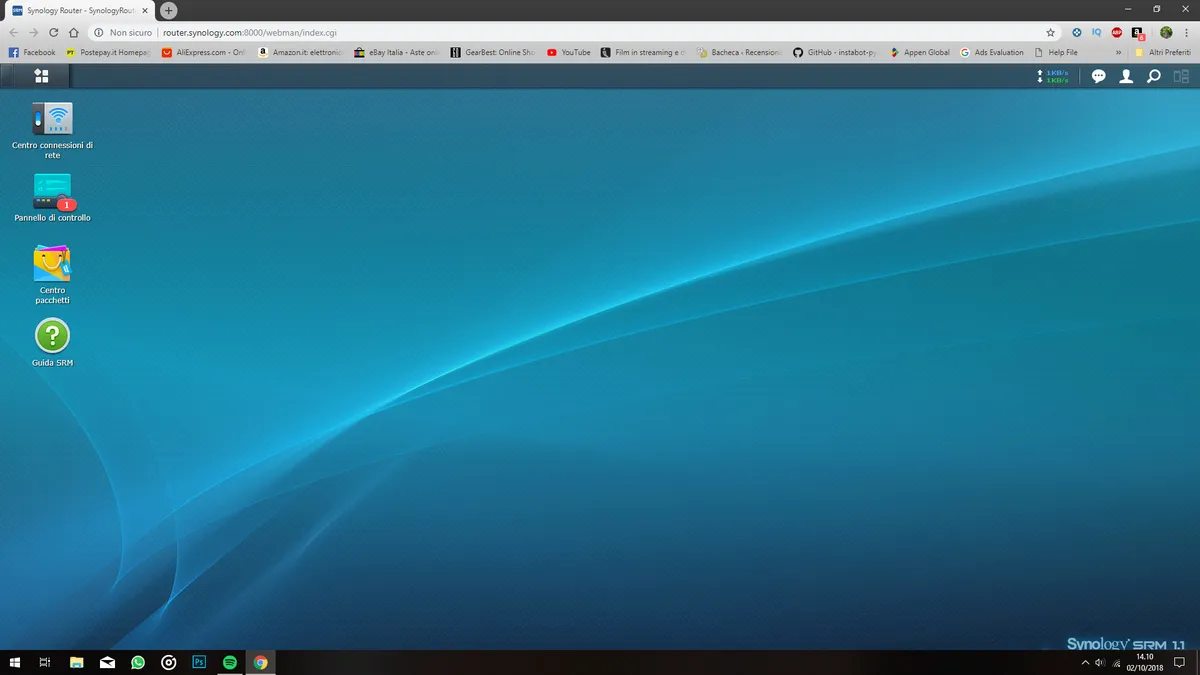This screenshot has width=1200, height=675.
Task: Open Photoshop from the taskbar
Action: pyautogui.click(x=199, y=662)
